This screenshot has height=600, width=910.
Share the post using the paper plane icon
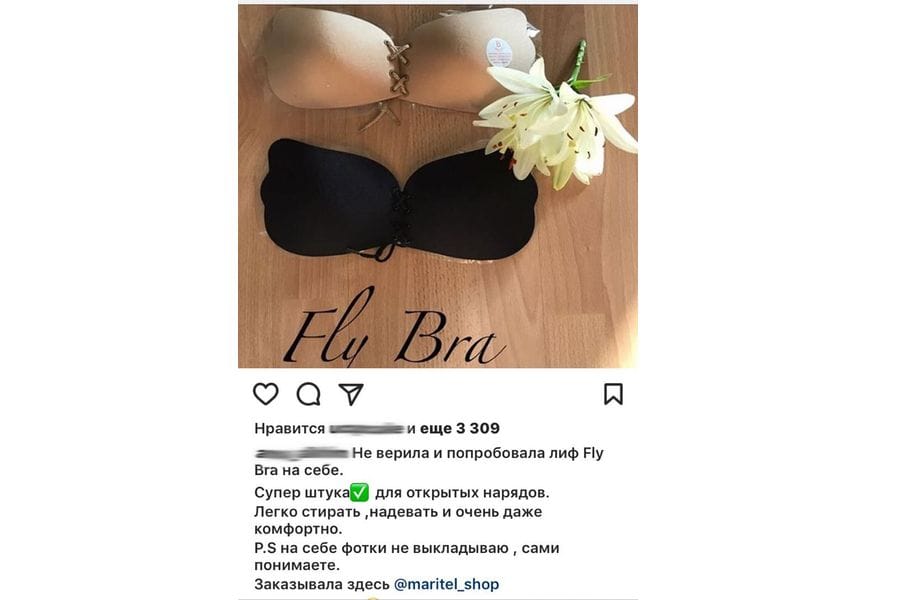pos(351,394)
